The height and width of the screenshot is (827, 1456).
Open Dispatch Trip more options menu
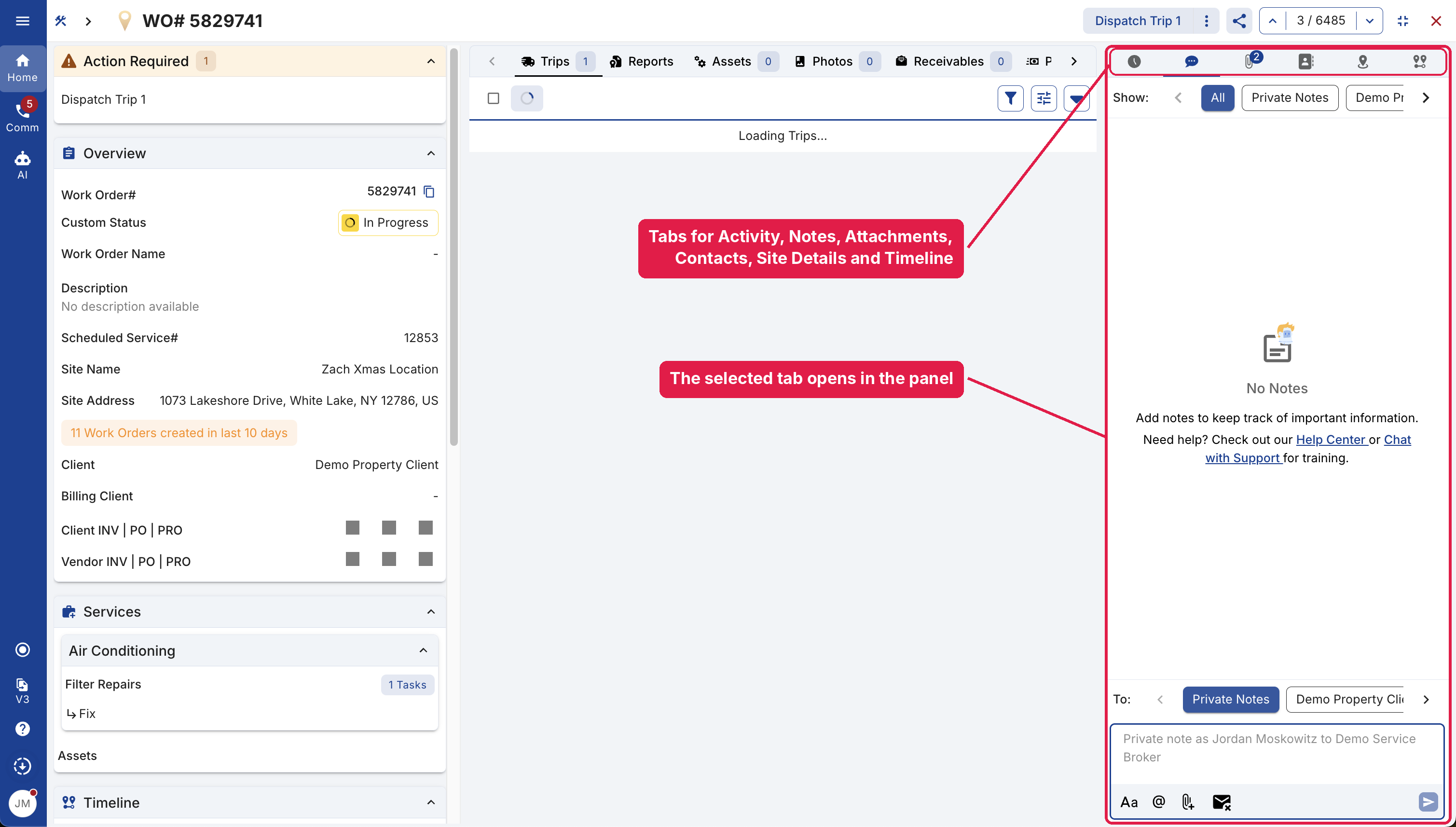point(1206,21)
